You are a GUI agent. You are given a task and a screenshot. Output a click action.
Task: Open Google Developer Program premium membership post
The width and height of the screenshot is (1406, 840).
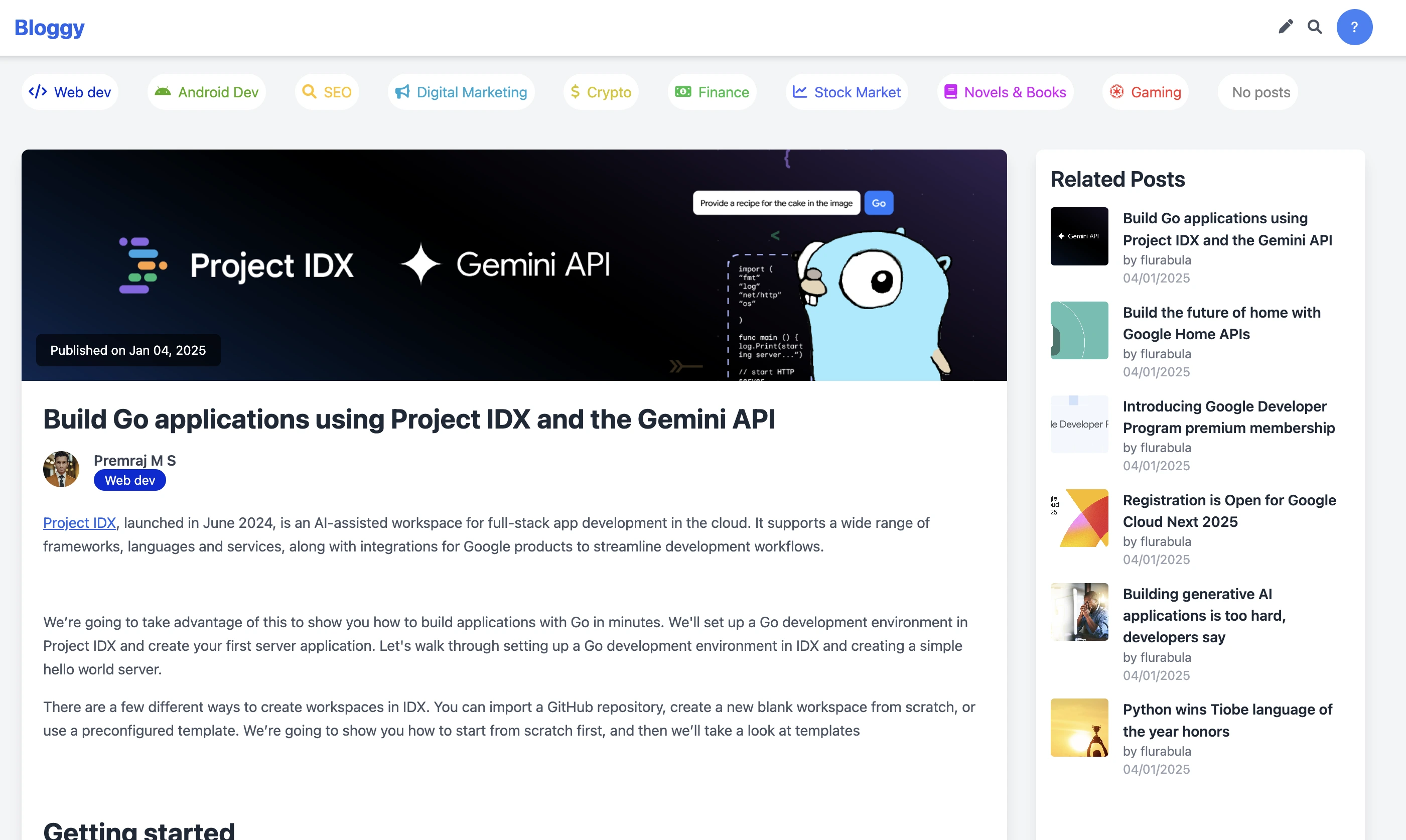pos(1228,416)
